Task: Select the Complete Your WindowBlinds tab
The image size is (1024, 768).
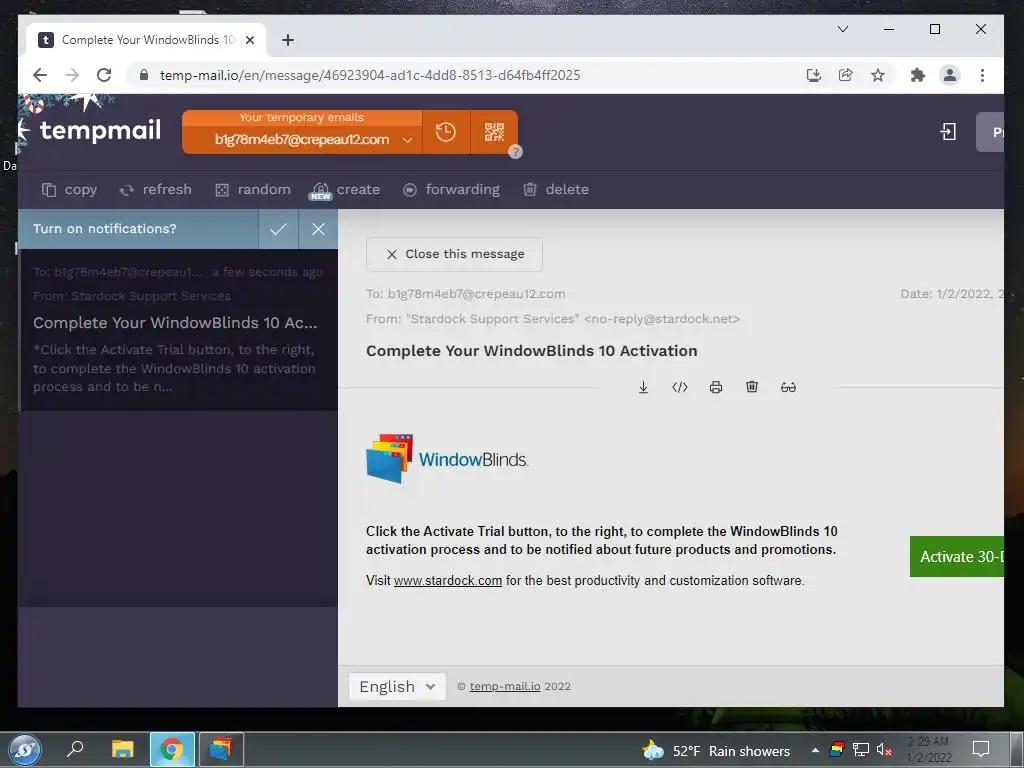Action: click(x=146, y=40)
